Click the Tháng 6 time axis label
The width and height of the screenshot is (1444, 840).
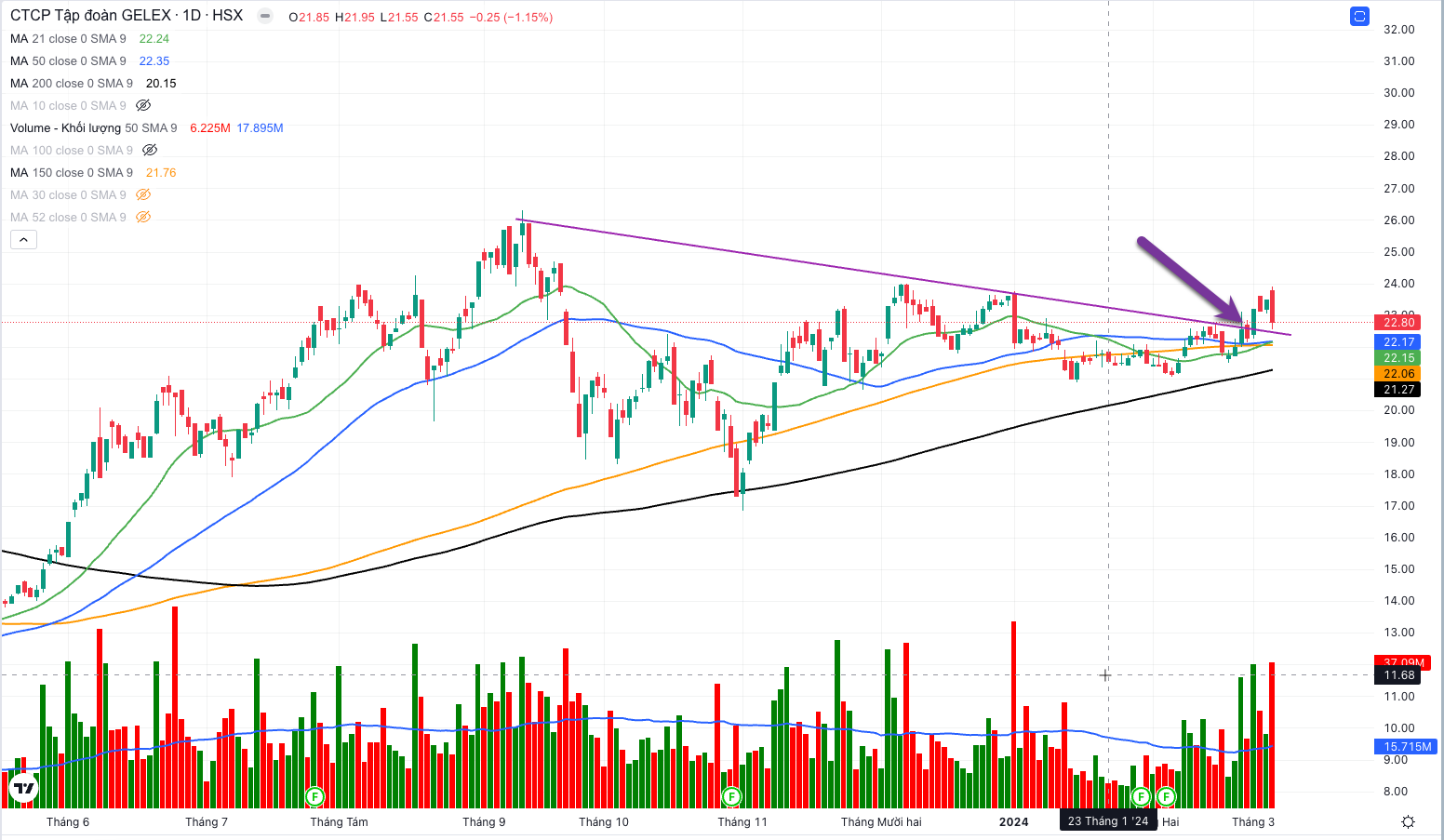point(68,821)
